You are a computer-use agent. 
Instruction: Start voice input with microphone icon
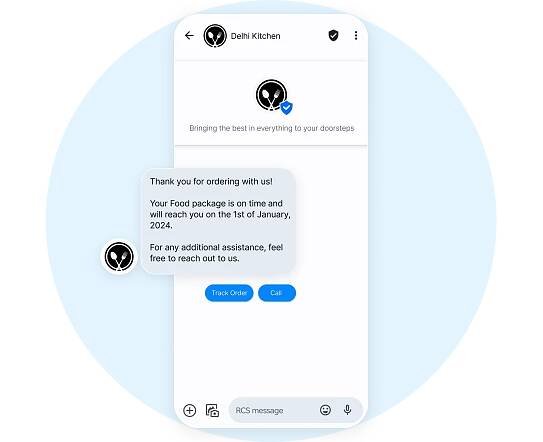tap(347, 410)
